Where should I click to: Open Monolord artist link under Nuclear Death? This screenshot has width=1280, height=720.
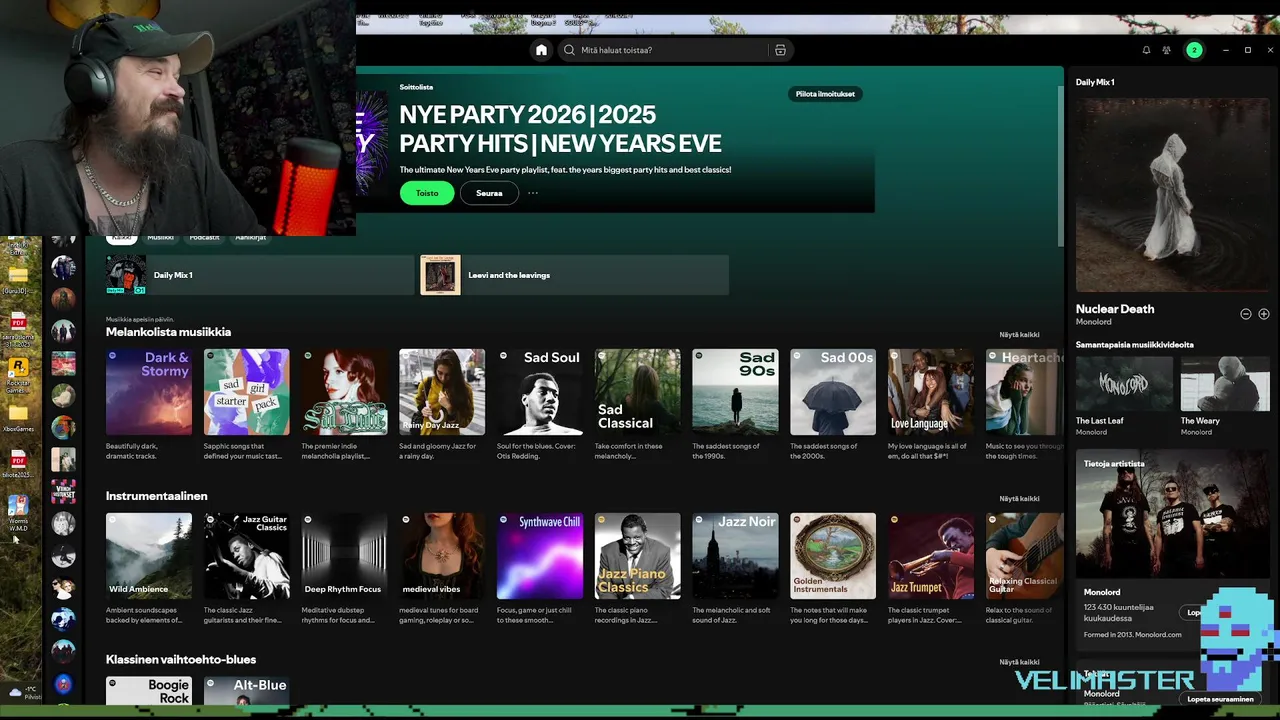1093,322
